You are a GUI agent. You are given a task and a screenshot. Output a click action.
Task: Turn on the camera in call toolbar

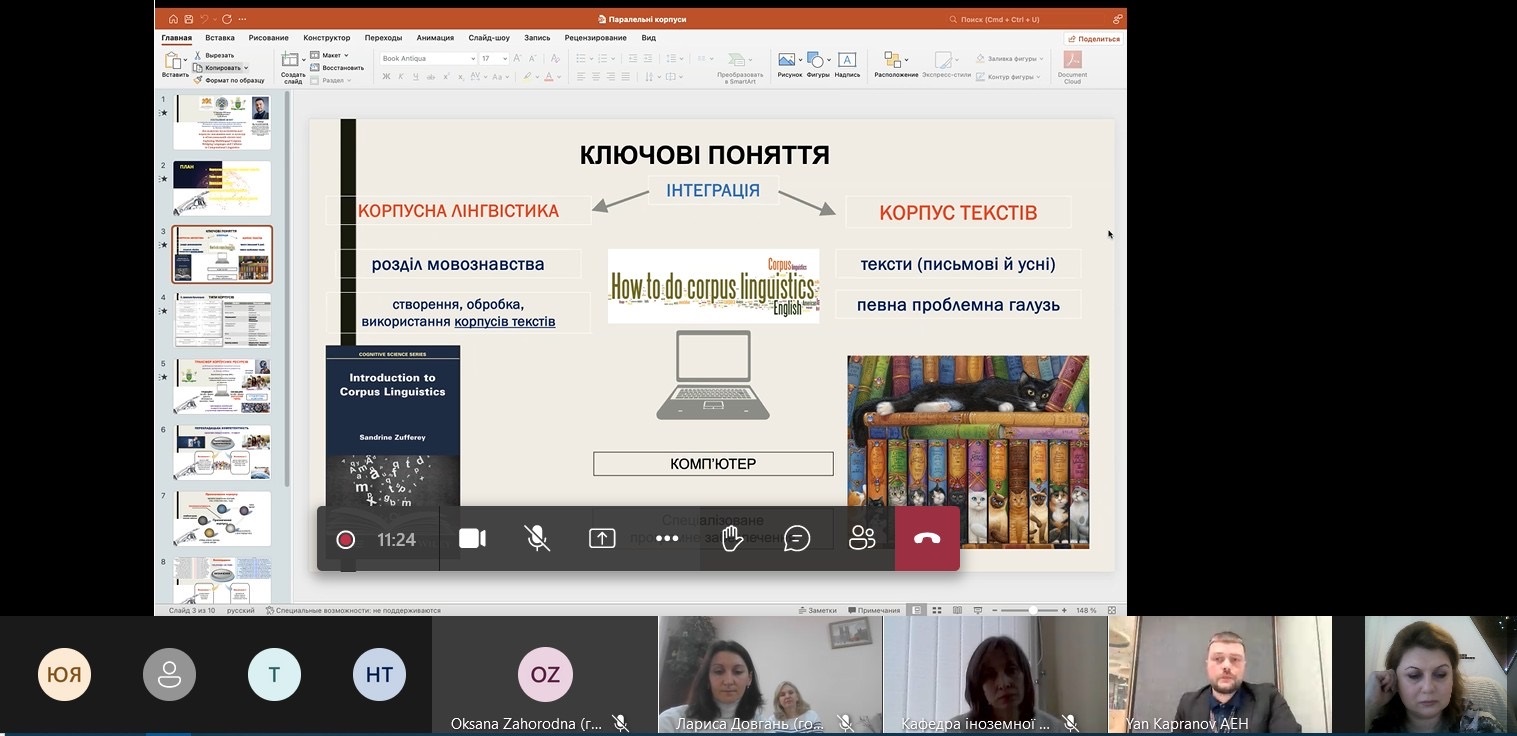tap(472, 539)
